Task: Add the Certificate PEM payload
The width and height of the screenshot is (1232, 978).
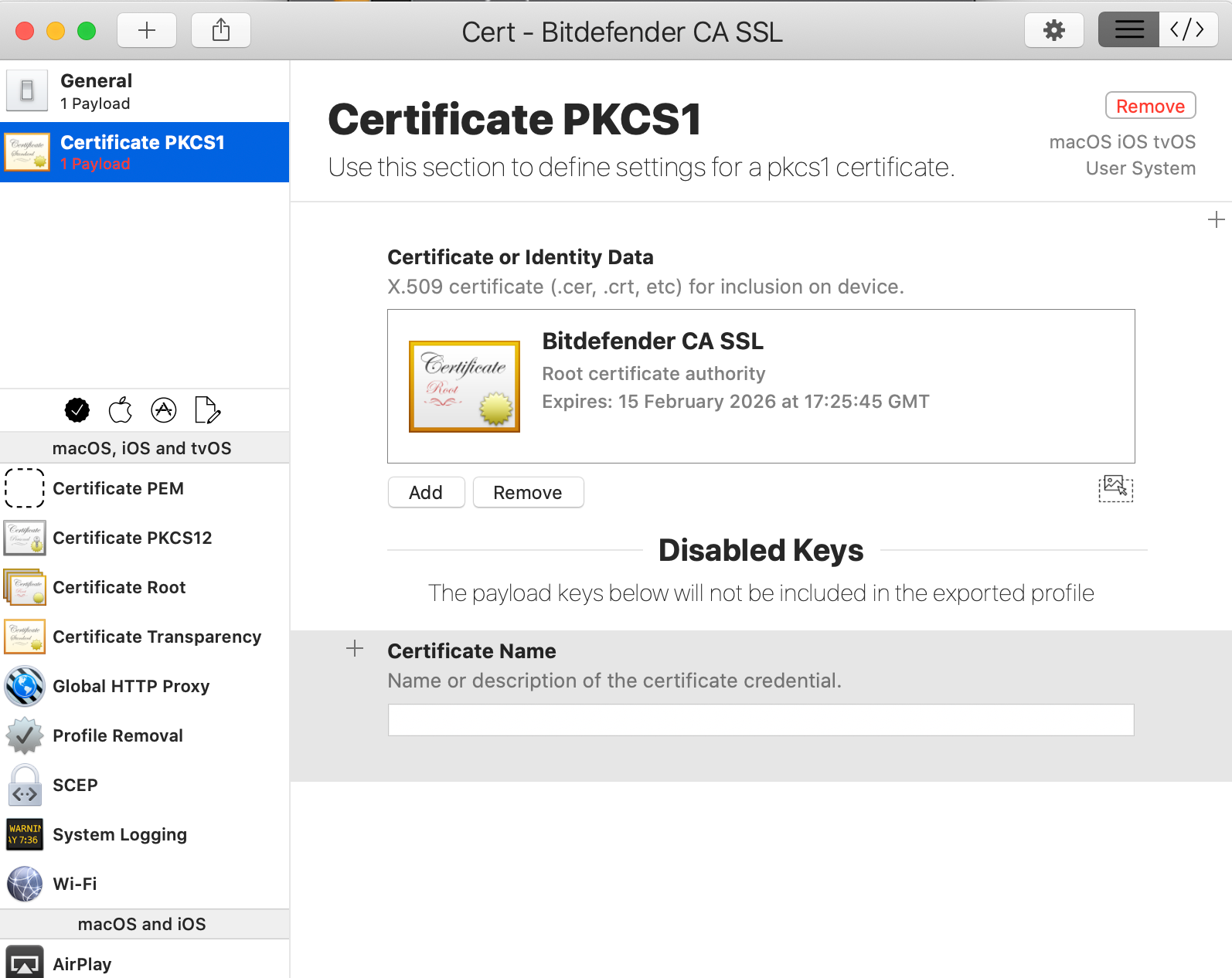Action: 145,488
